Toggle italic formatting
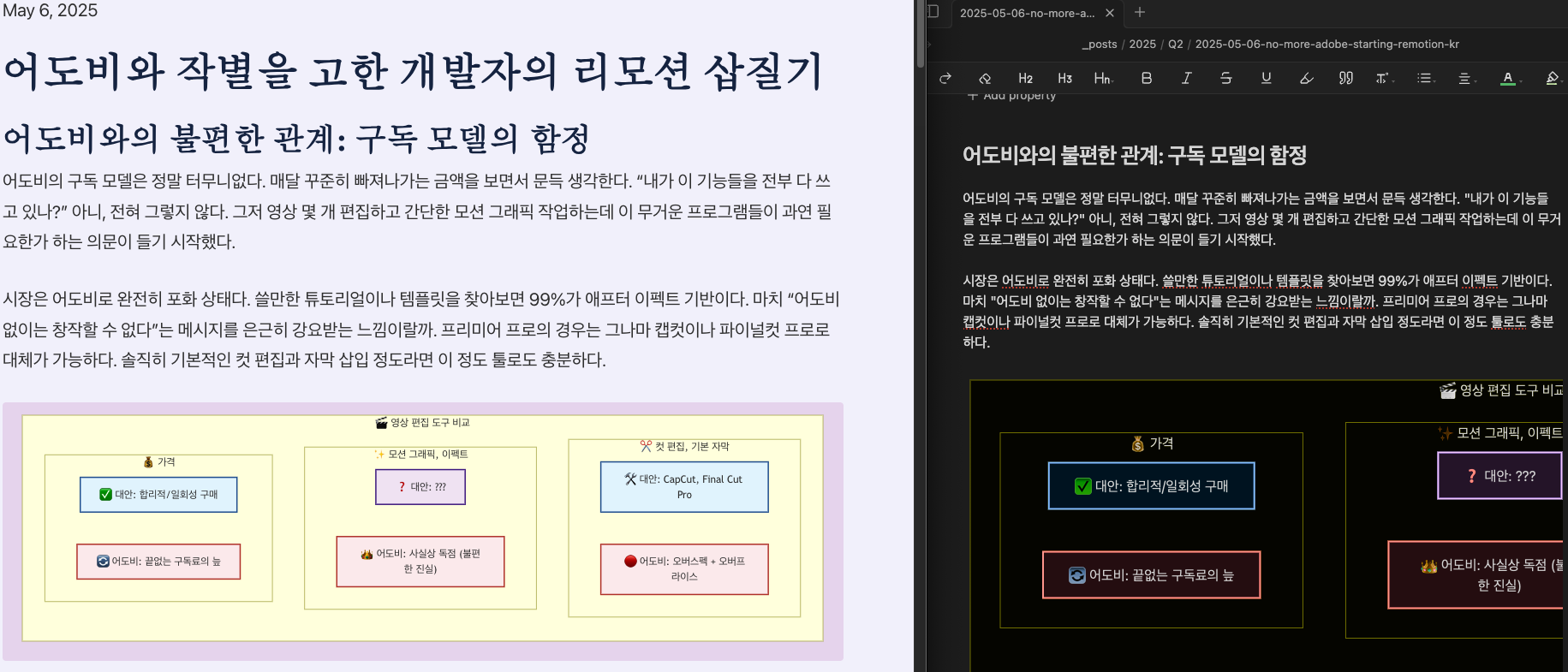This screenshot has height=672, width=1568. coord(1186,78)
